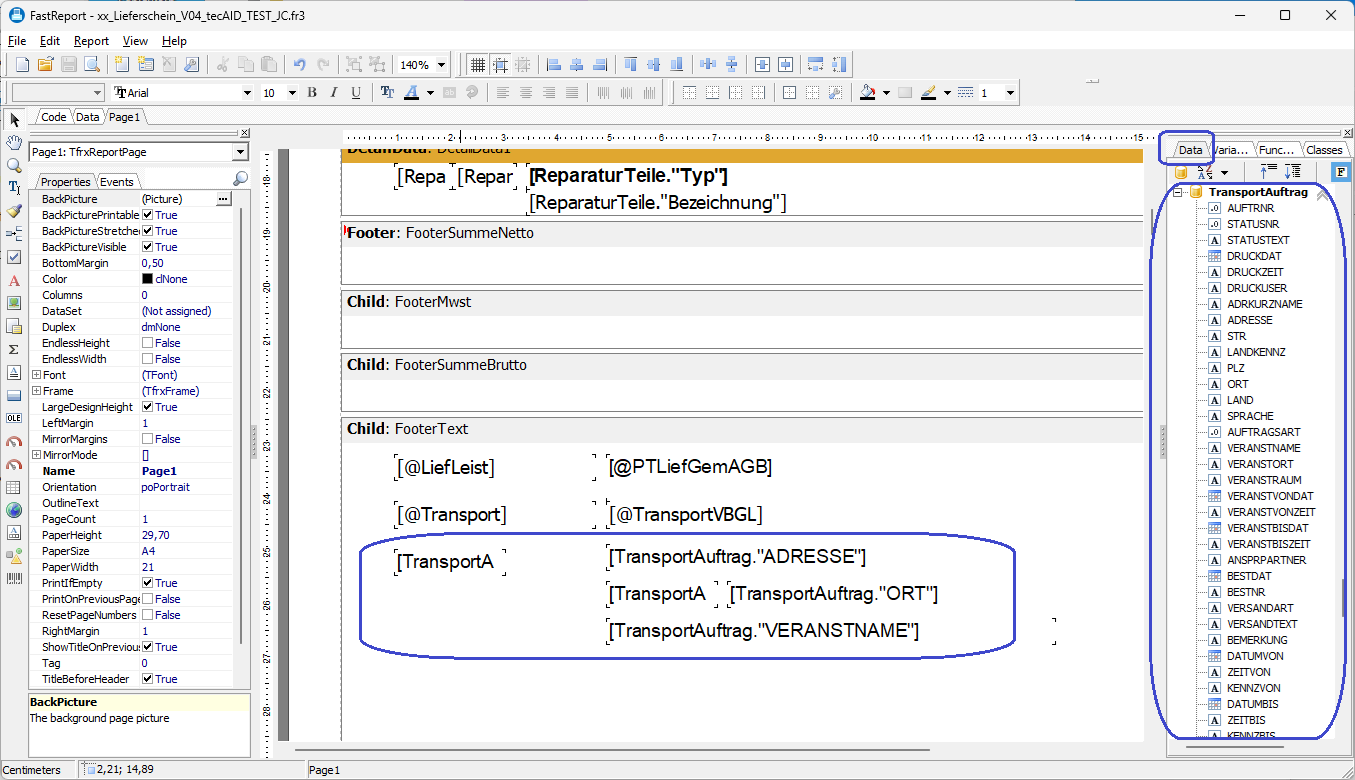
Task: Select the [@PTLiefGemAGB] memo object
Action: 690,467
